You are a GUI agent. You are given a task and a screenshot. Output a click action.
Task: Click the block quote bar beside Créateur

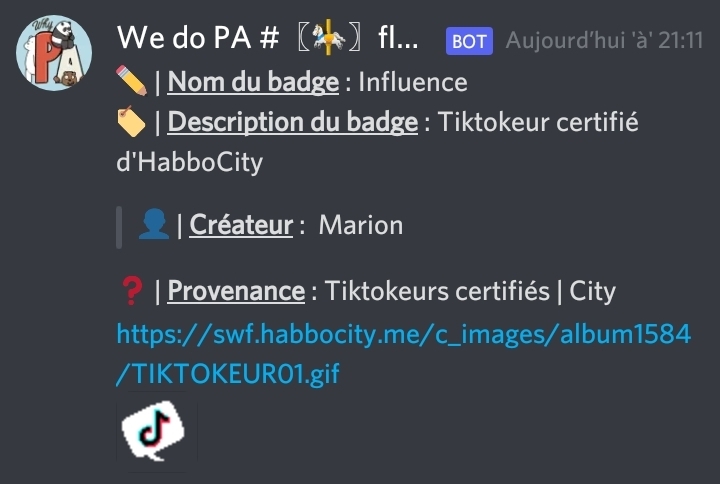click(119, 228)
